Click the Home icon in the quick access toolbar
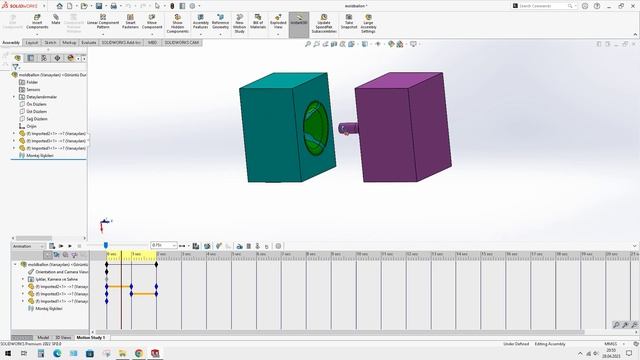This screenshot has height=360, width=640. point(60,6)
